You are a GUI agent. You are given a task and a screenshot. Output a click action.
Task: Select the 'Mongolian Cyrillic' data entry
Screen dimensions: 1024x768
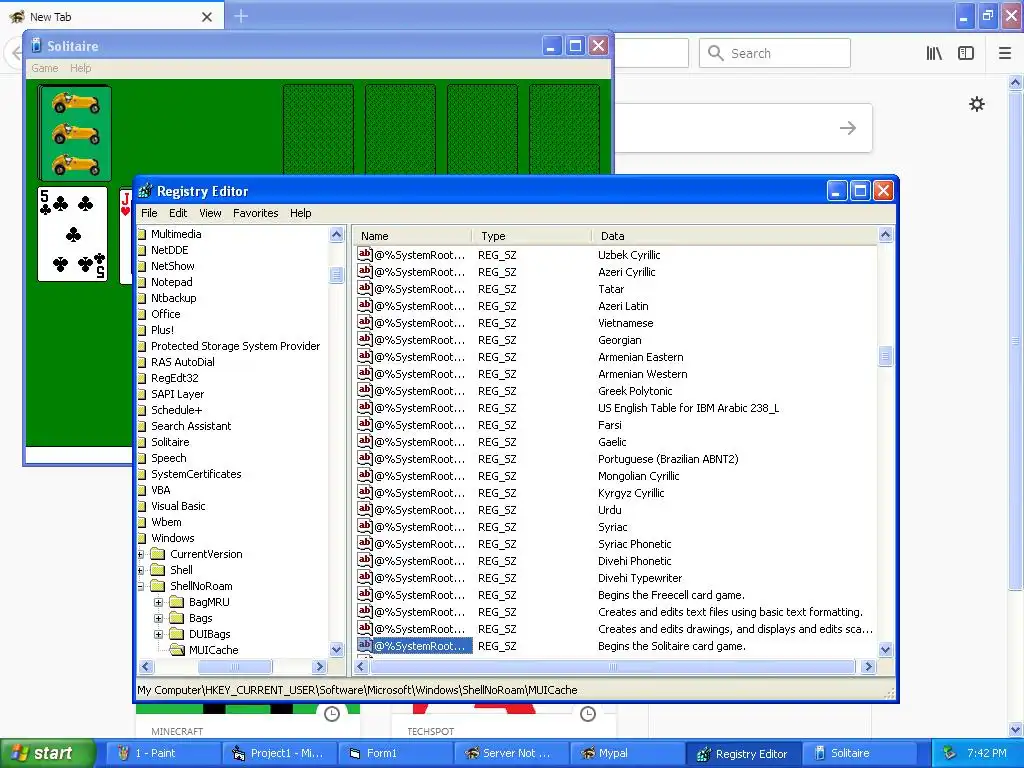tap(639, 476)
